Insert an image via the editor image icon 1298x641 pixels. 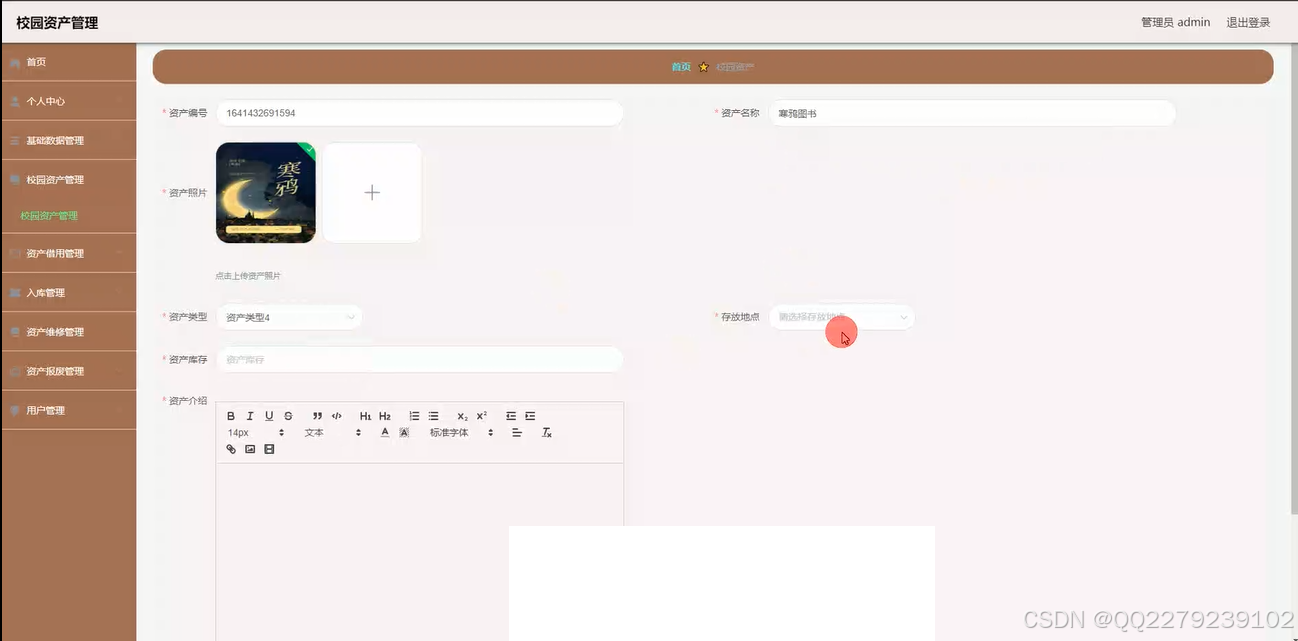click(250, 449)
